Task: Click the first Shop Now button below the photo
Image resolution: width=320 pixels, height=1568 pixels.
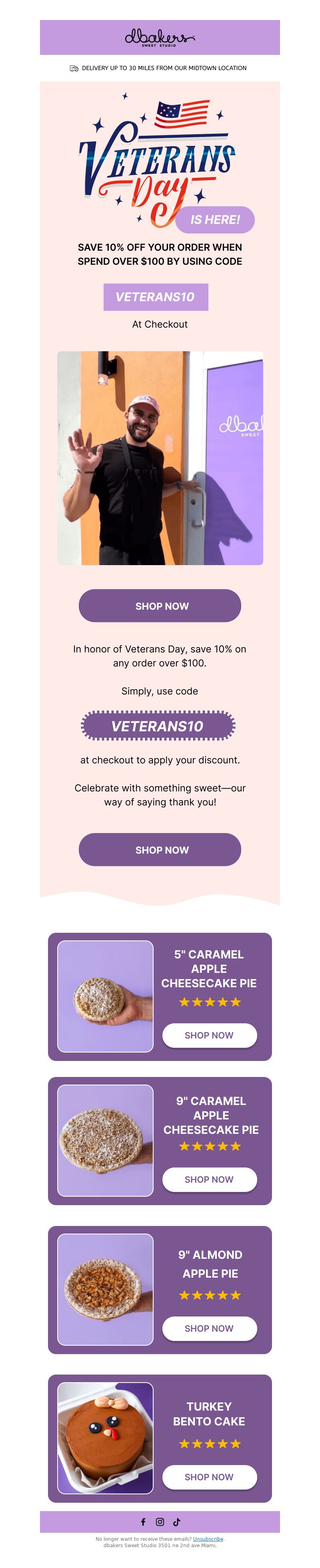Action: (x=160, y=606)
